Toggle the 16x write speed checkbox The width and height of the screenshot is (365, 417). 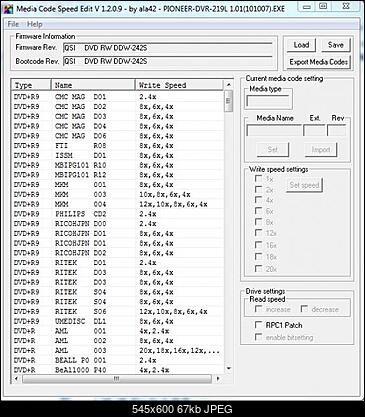click(258, 245)
